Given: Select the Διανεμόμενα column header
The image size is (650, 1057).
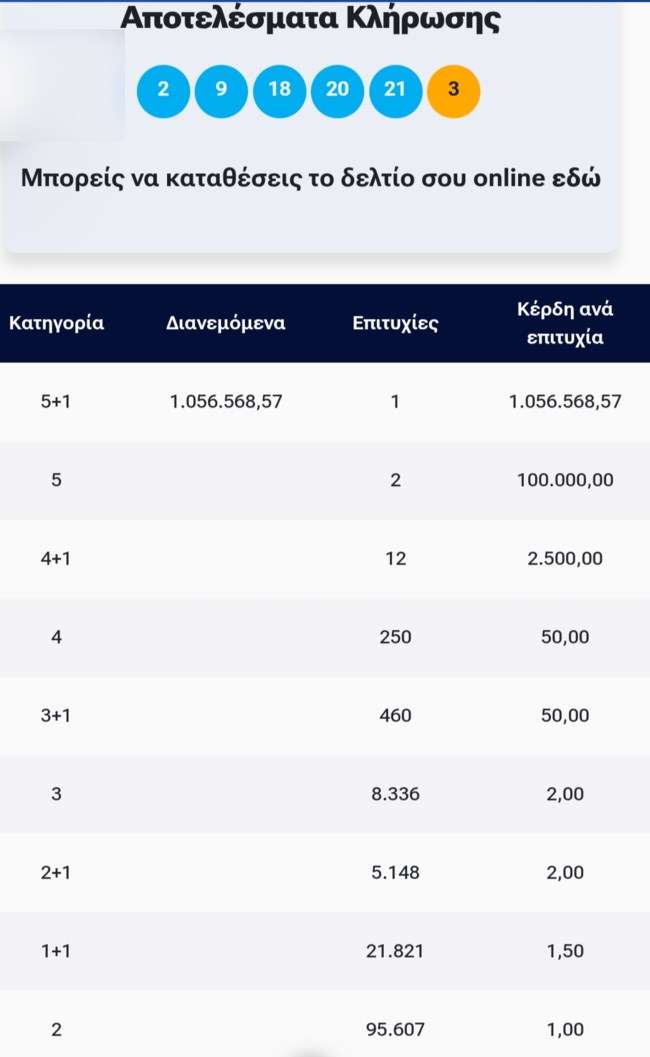Looking at the screenshot, I should pyautogui.click(x=226, y=322).
